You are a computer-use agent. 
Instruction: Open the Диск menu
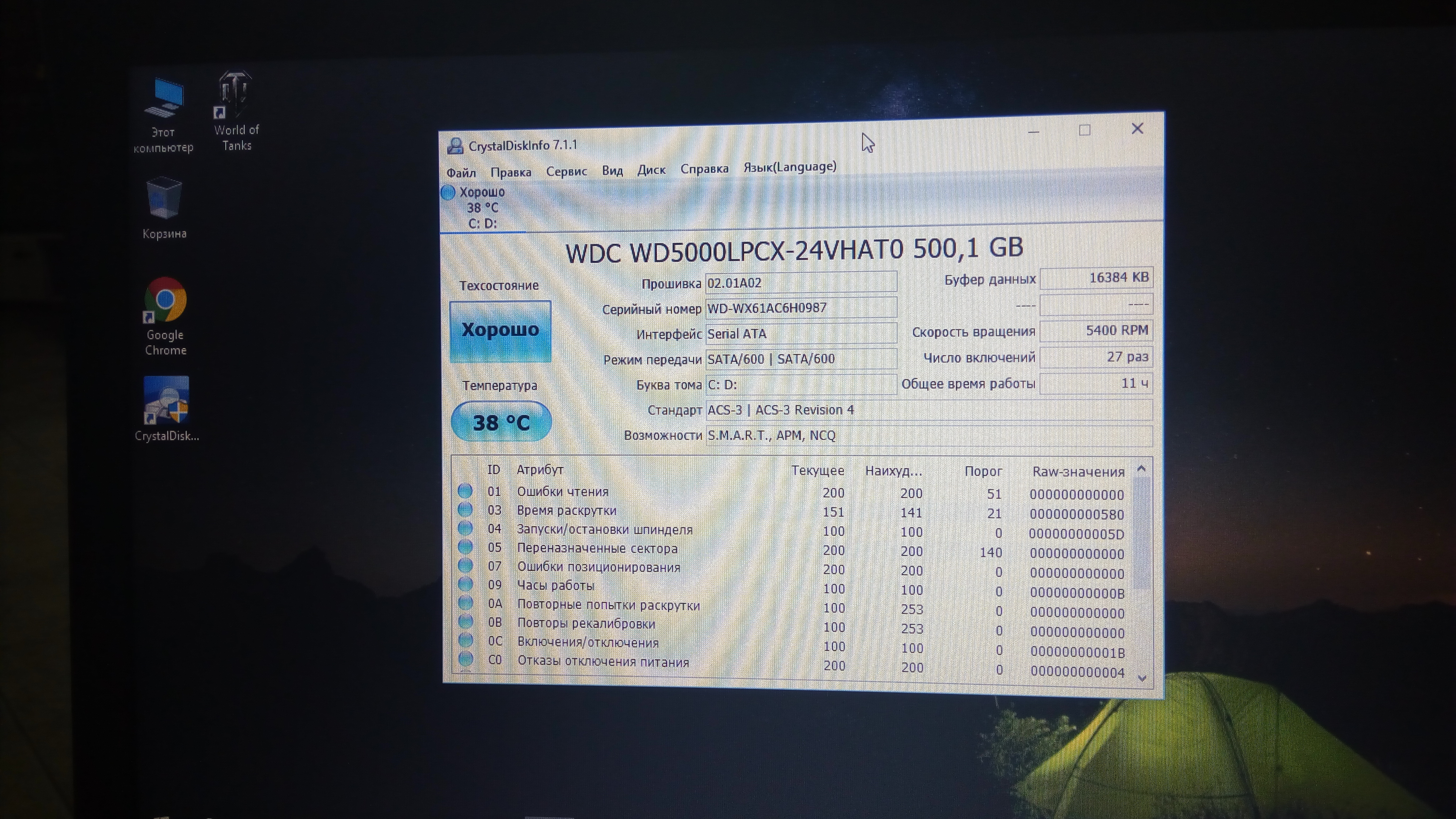[651, 170]
